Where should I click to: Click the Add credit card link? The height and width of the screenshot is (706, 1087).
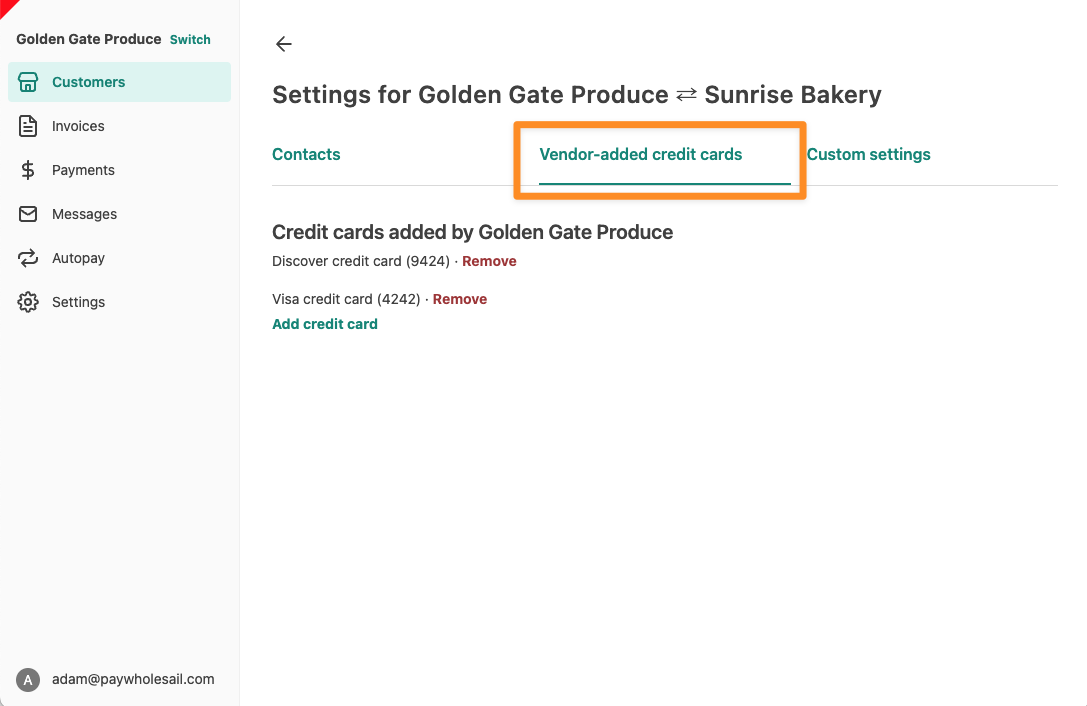point(324,324)
